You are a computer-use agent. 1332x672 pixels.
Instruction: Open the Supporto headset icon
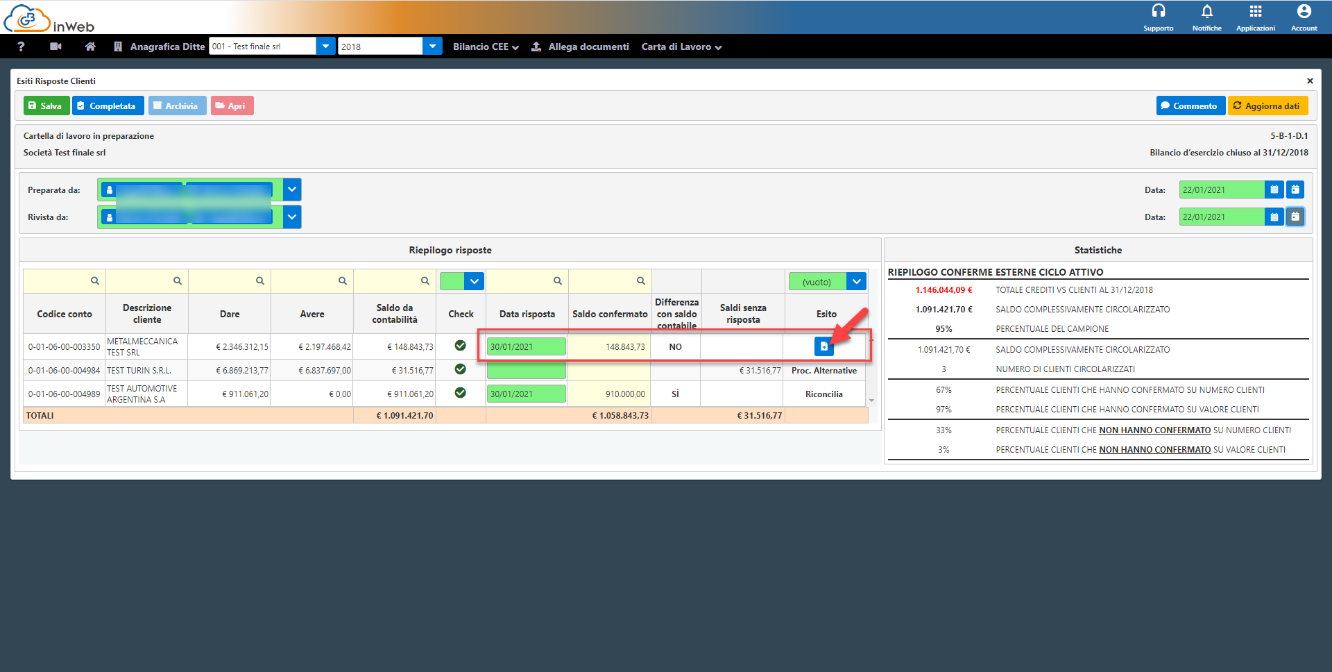[1159, 12]
